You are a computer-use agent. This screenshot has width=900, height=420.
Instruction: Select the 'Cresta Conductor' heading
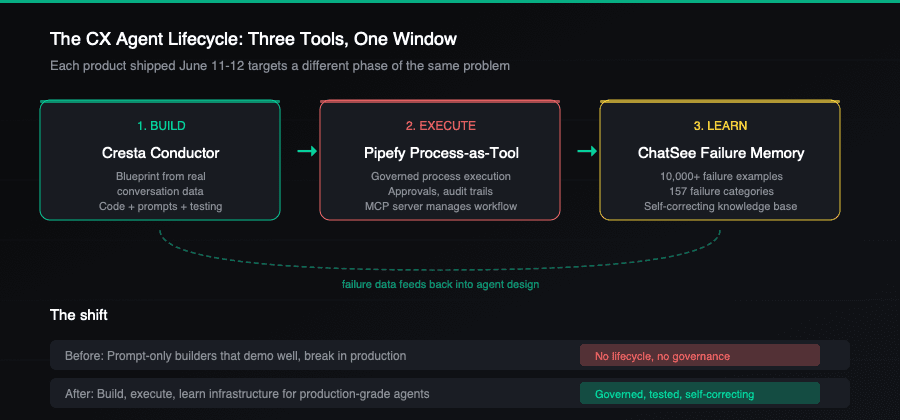pyautogui.click(x=160, y=153)
